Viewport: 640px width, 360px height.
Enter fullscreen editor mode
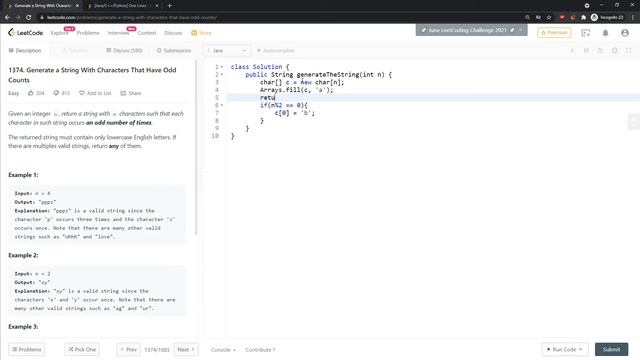(629, 51)
